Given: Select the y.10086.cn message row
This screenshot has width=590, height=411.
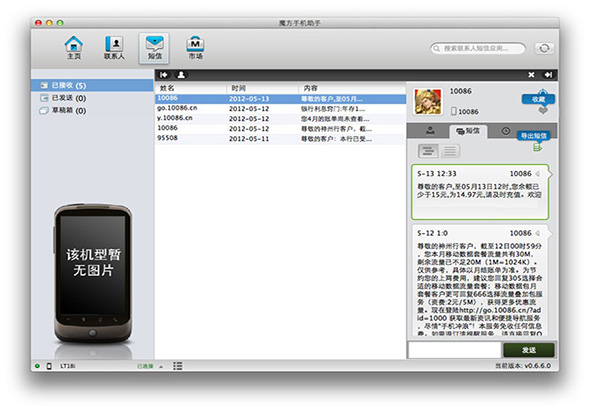Looking at the screenshot, I should pyautogui.click(x=280, y=119).
